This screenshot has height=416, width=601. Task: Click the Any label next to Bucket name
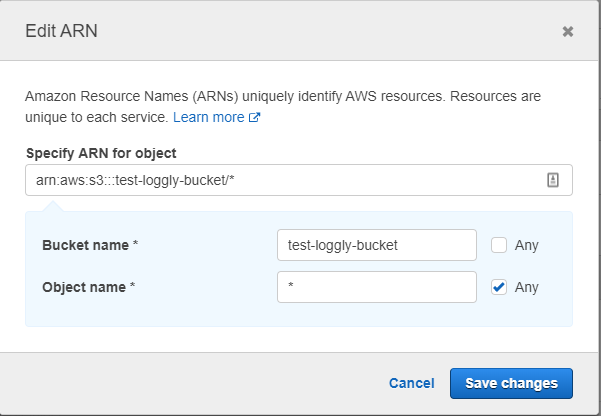click(526, 245)
